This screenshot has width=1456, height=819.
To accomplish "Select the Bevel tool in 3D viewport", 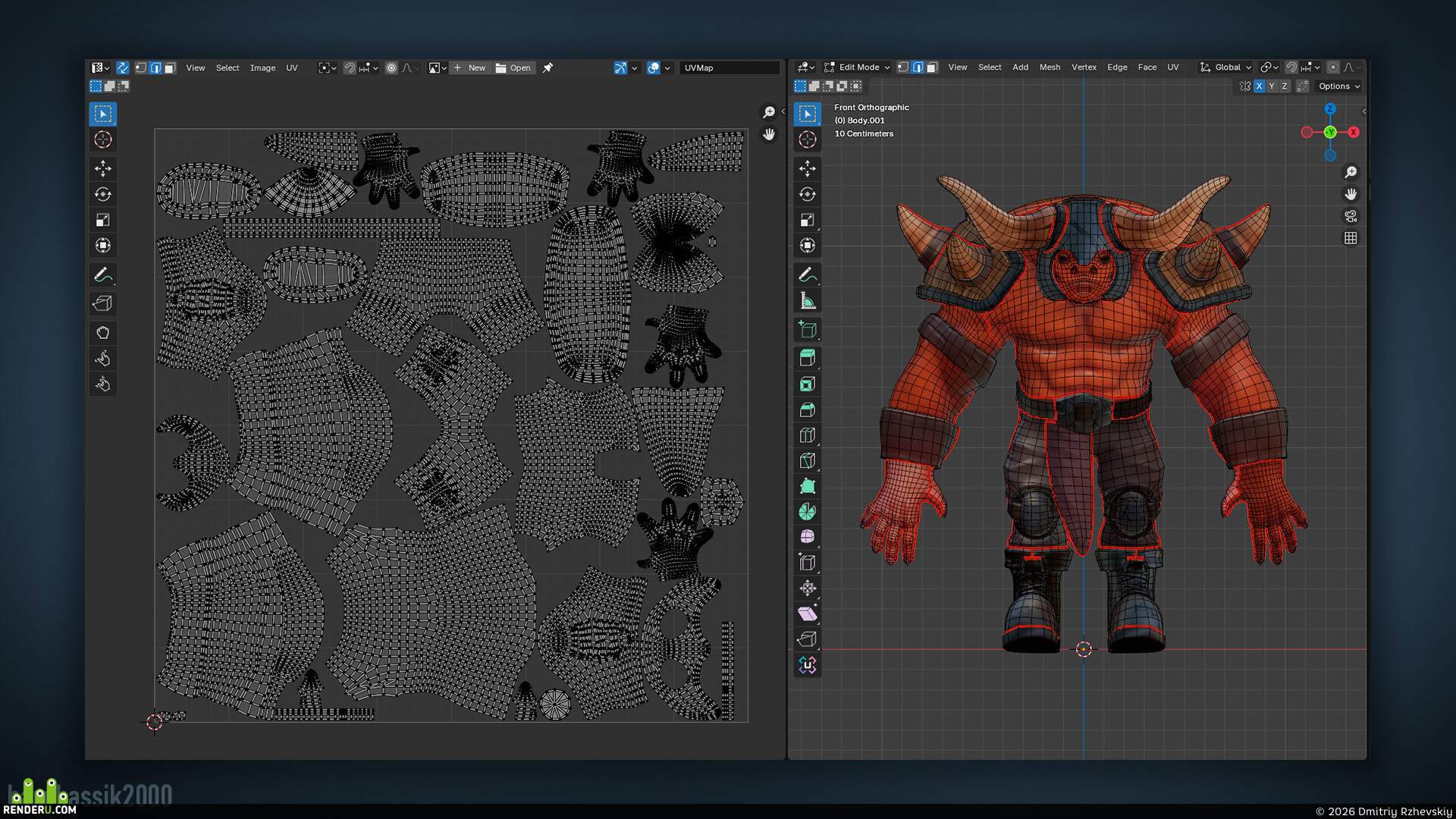I will pos(808,410).
